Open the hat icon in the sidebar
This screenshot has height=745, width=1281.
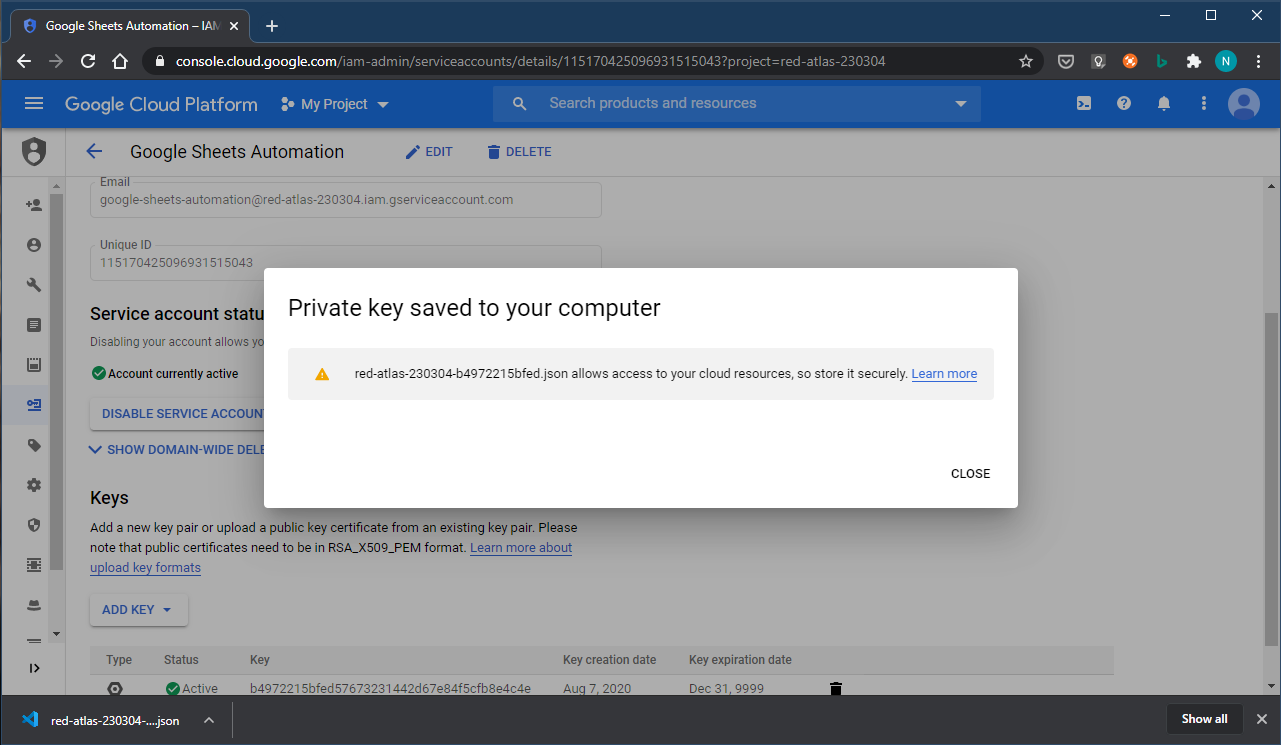tap(34, 605)
